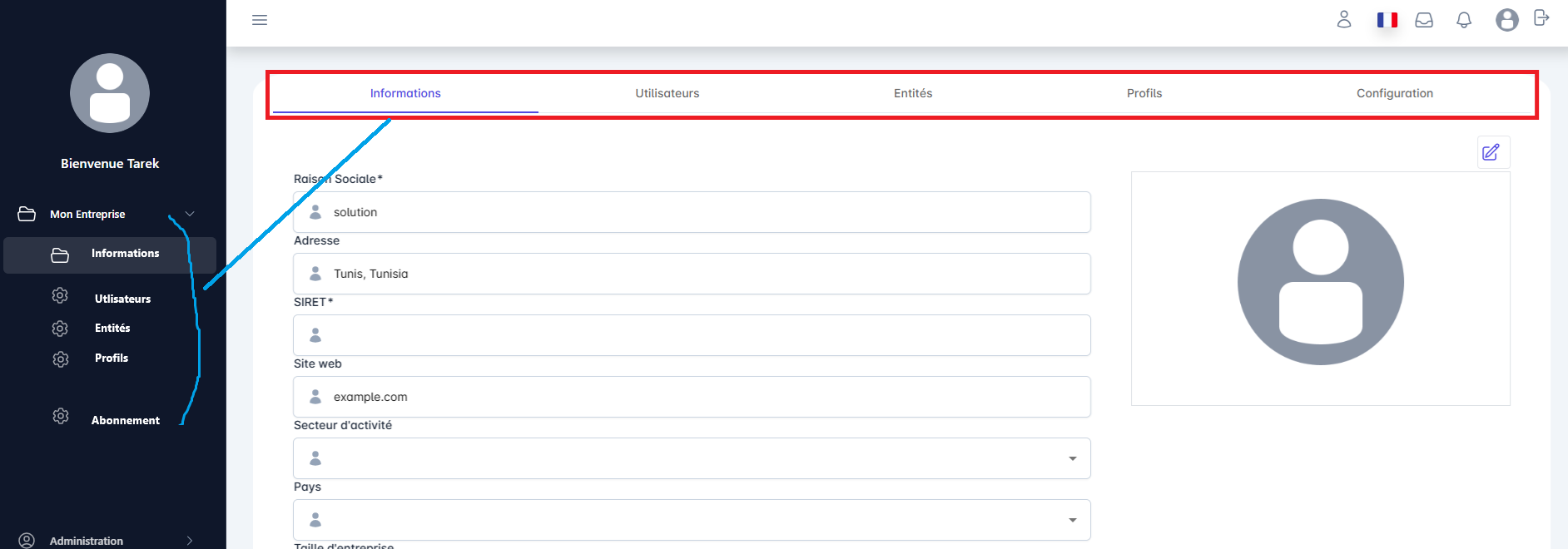Open the Secteur d'activité dropdown

pyautogui.click(x=1072, y=458)
